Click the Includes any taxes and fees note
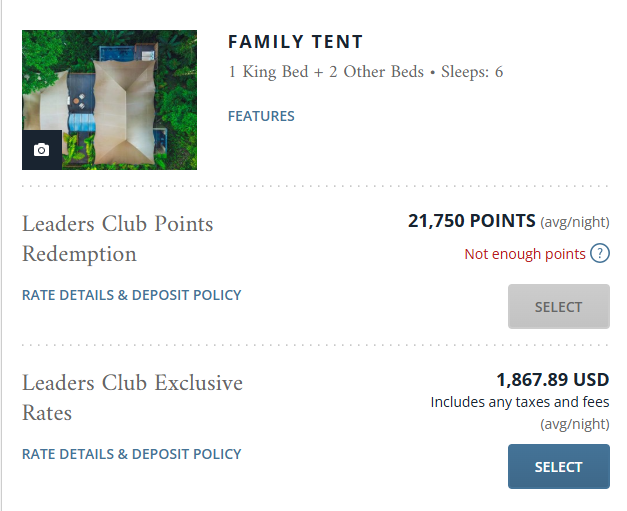Image resolution: width=627 pixels, height=511 pixels. pyautogui.click(x=520, y=402)
